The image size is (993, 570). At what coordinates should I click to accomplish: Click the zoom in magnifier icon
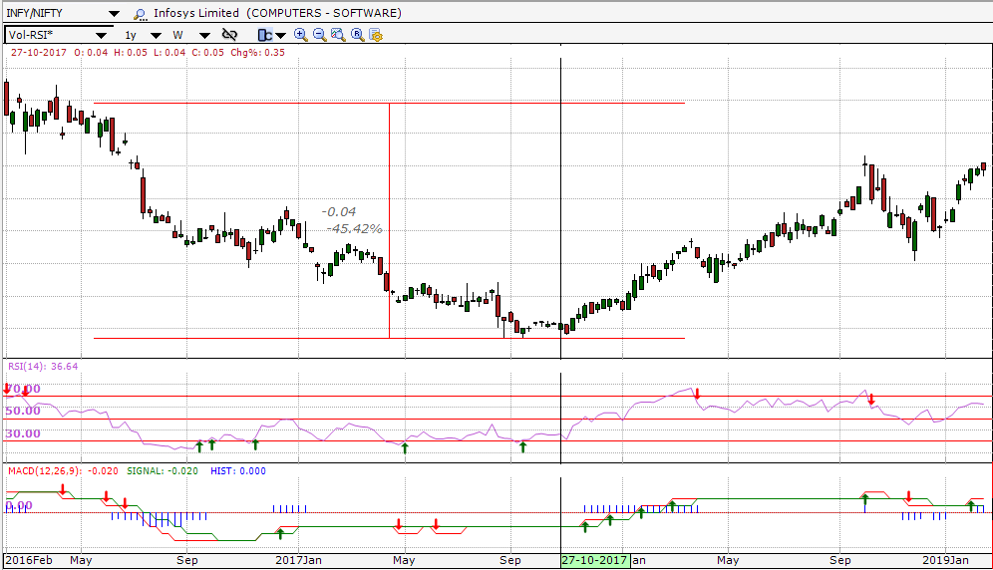(x=300, y=34)
